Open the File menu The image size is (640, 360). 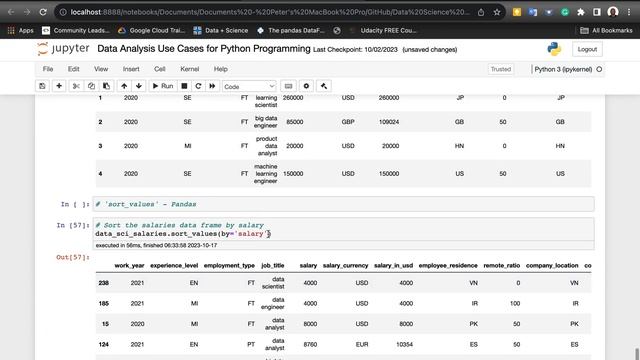(48, 69)
